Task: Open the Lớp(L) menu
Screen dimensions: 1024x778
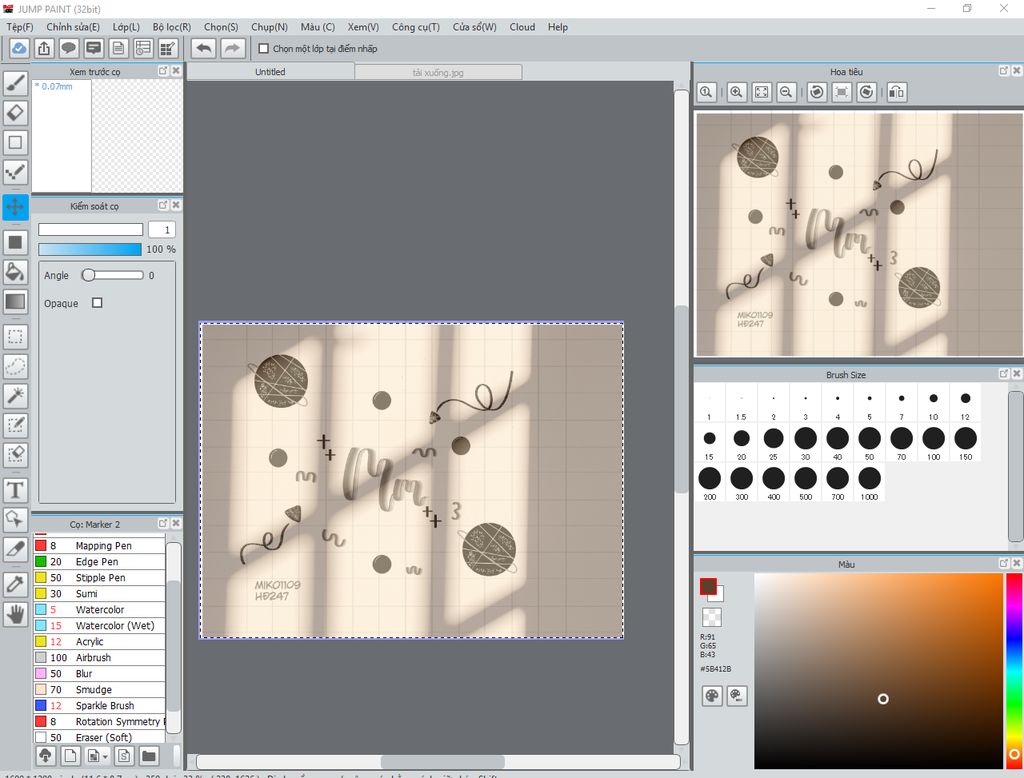Action: point(126,27)
